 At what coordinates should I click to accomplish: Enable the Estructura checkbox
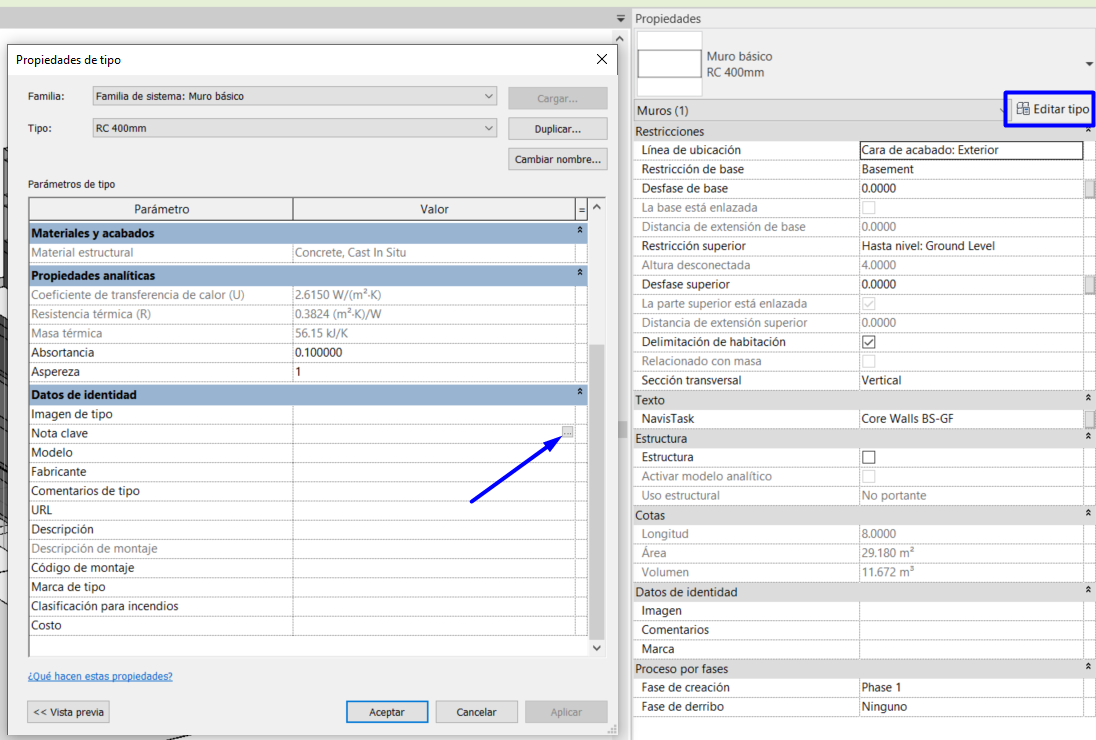point(868,457)
